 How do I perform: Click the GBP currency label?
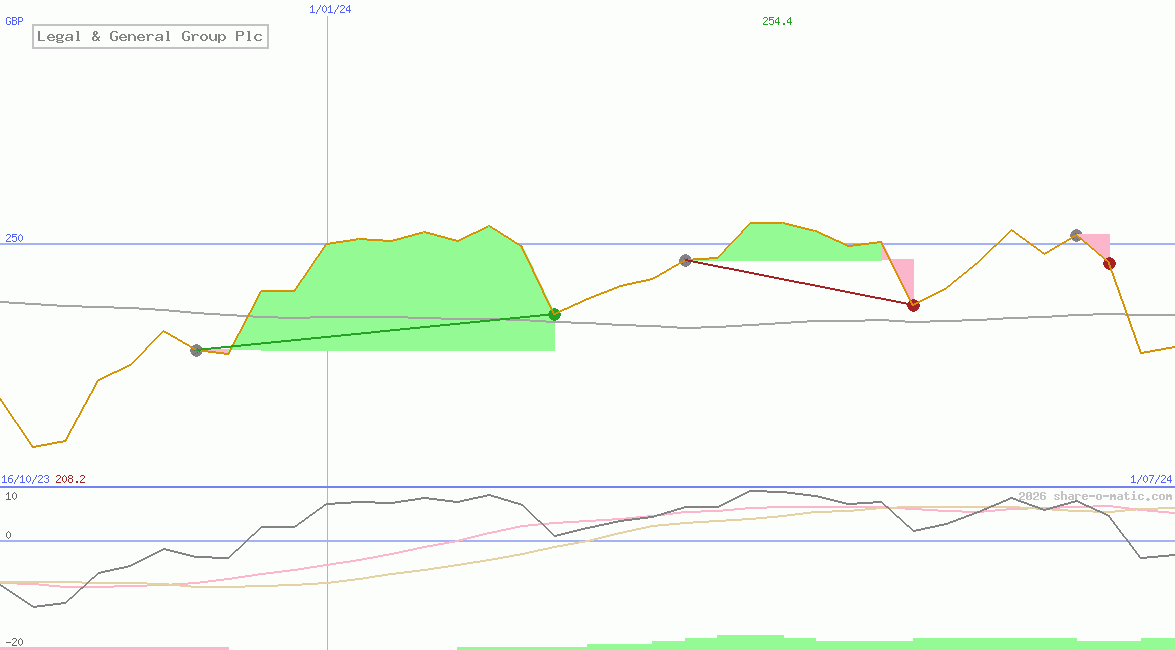14,21
